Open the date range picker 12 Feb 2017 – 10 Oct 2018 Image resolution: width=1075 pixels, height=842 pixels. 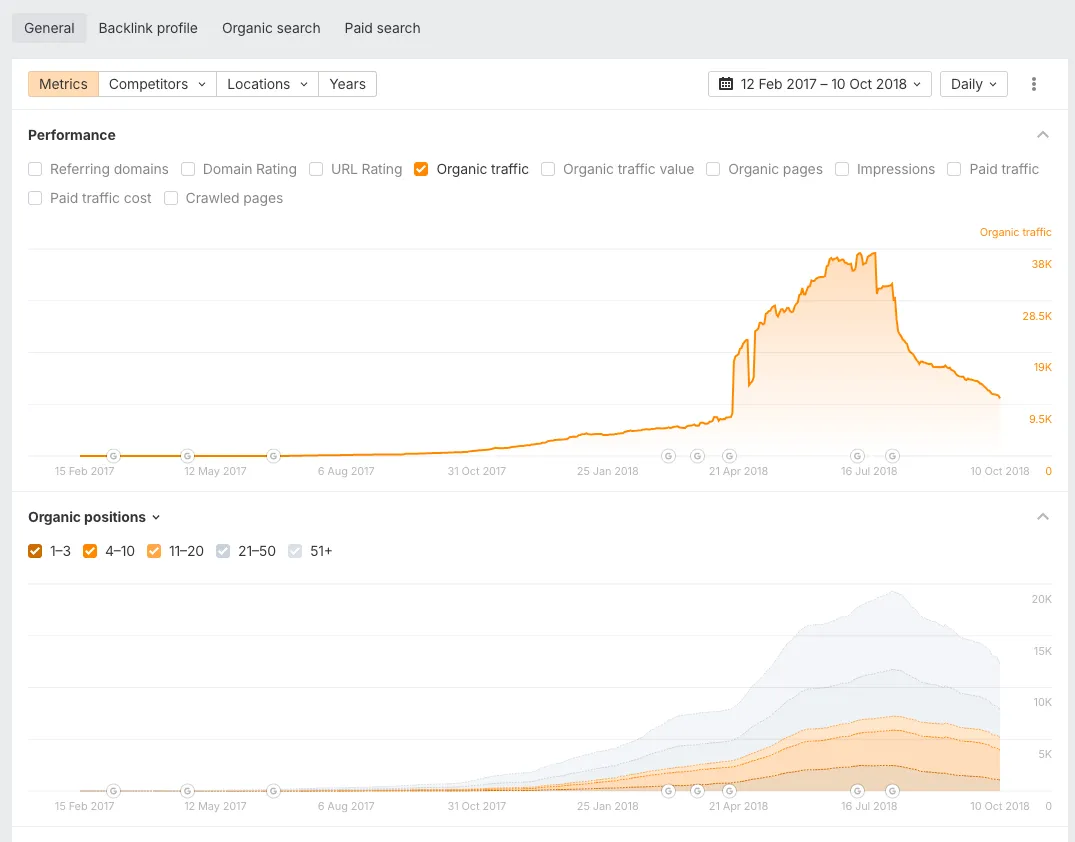click(819, 84)
